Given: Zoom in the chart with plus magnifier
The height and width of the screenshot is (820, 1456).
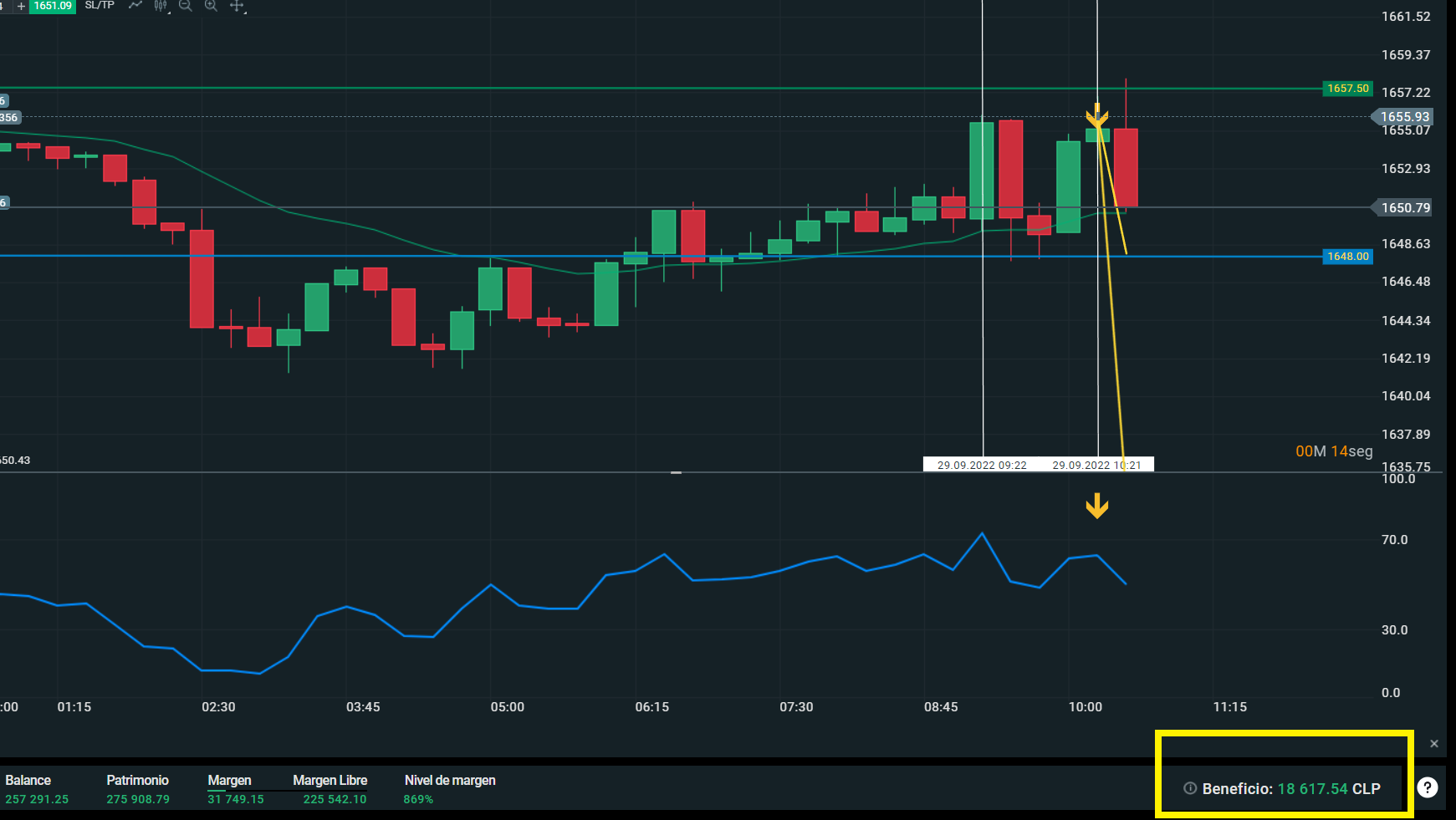Looking at the screenshot, I should point(211,6).
